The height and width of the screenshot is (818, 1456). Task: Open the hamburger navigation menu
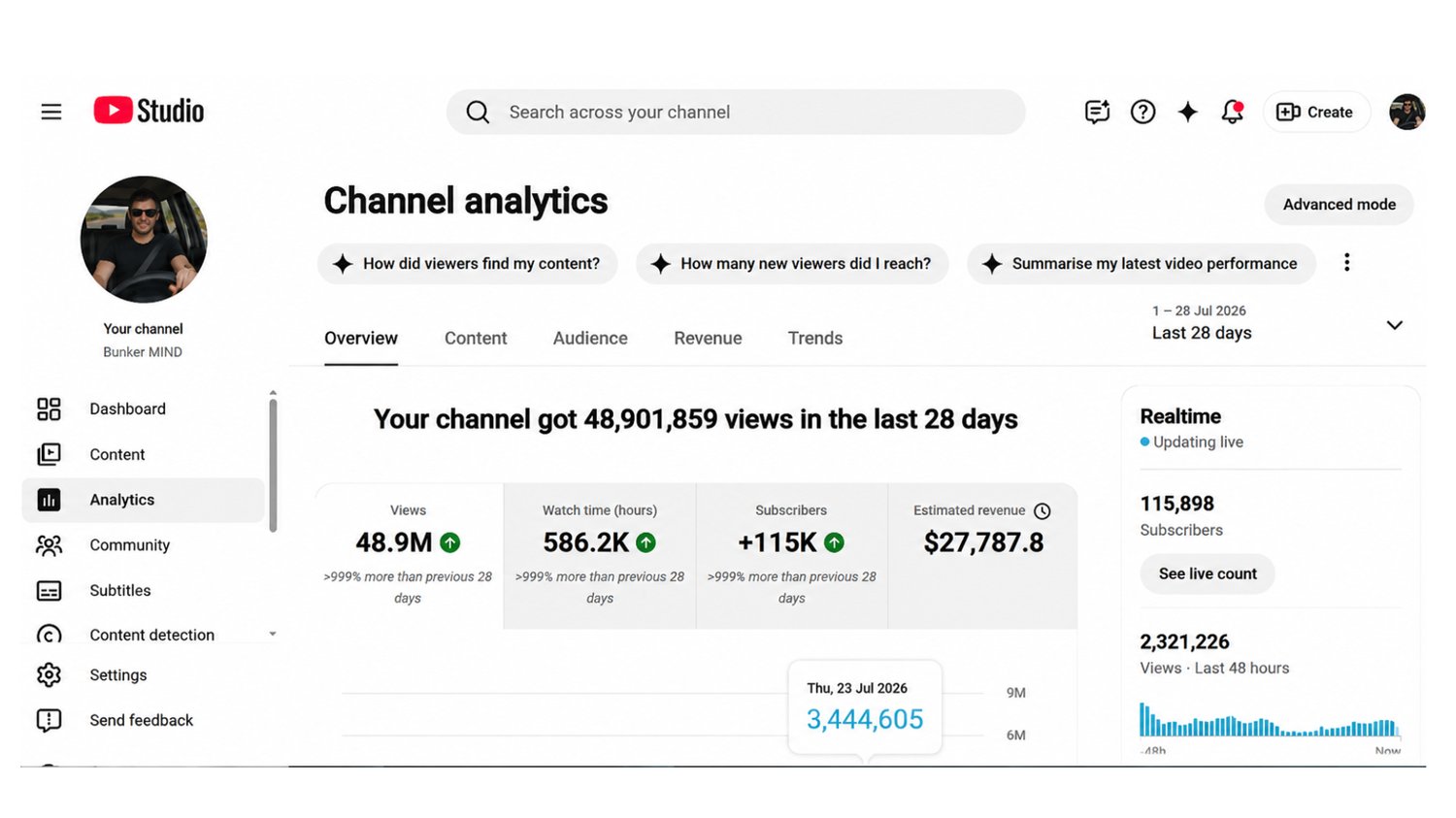(x=51, y=112)
